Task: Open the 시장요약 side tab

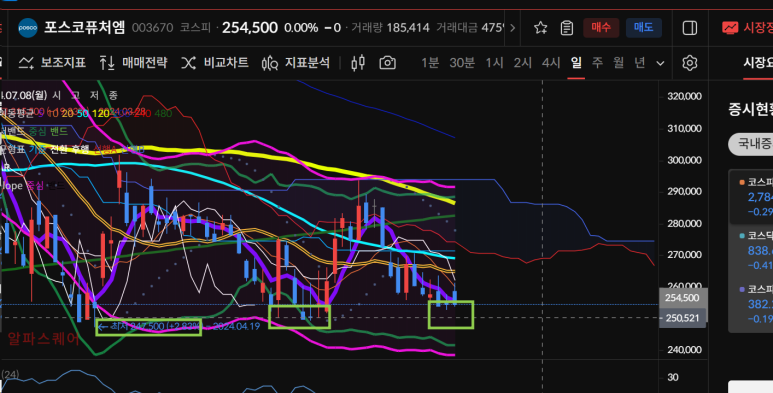Action: click(x=758, y=63)
